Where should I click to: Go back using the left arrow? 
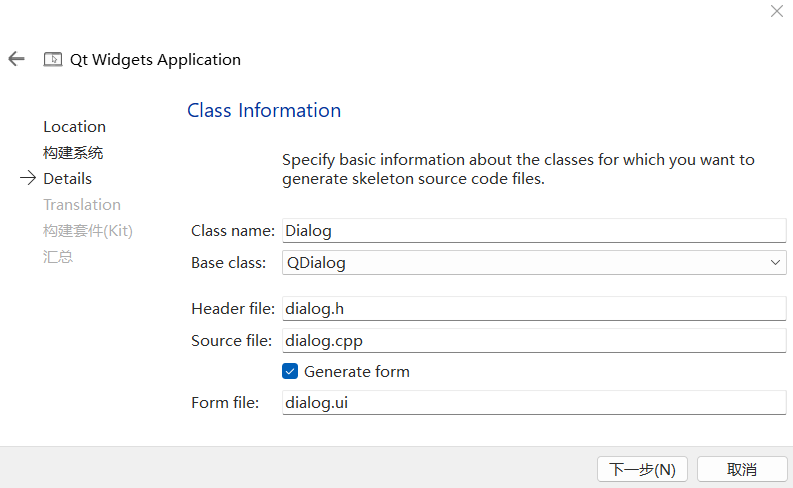click(x=16, y=59)
